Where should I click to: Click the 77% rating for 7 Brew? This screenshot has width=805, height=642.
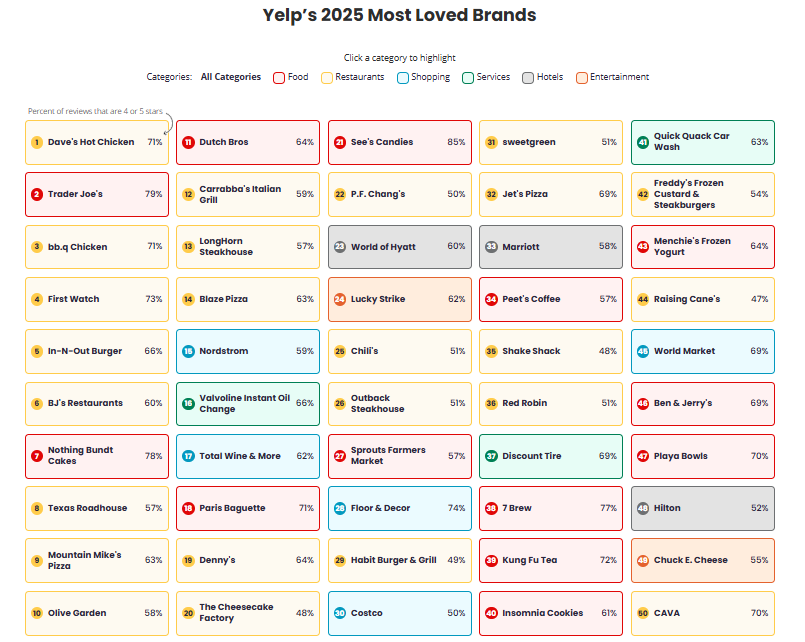608,508
